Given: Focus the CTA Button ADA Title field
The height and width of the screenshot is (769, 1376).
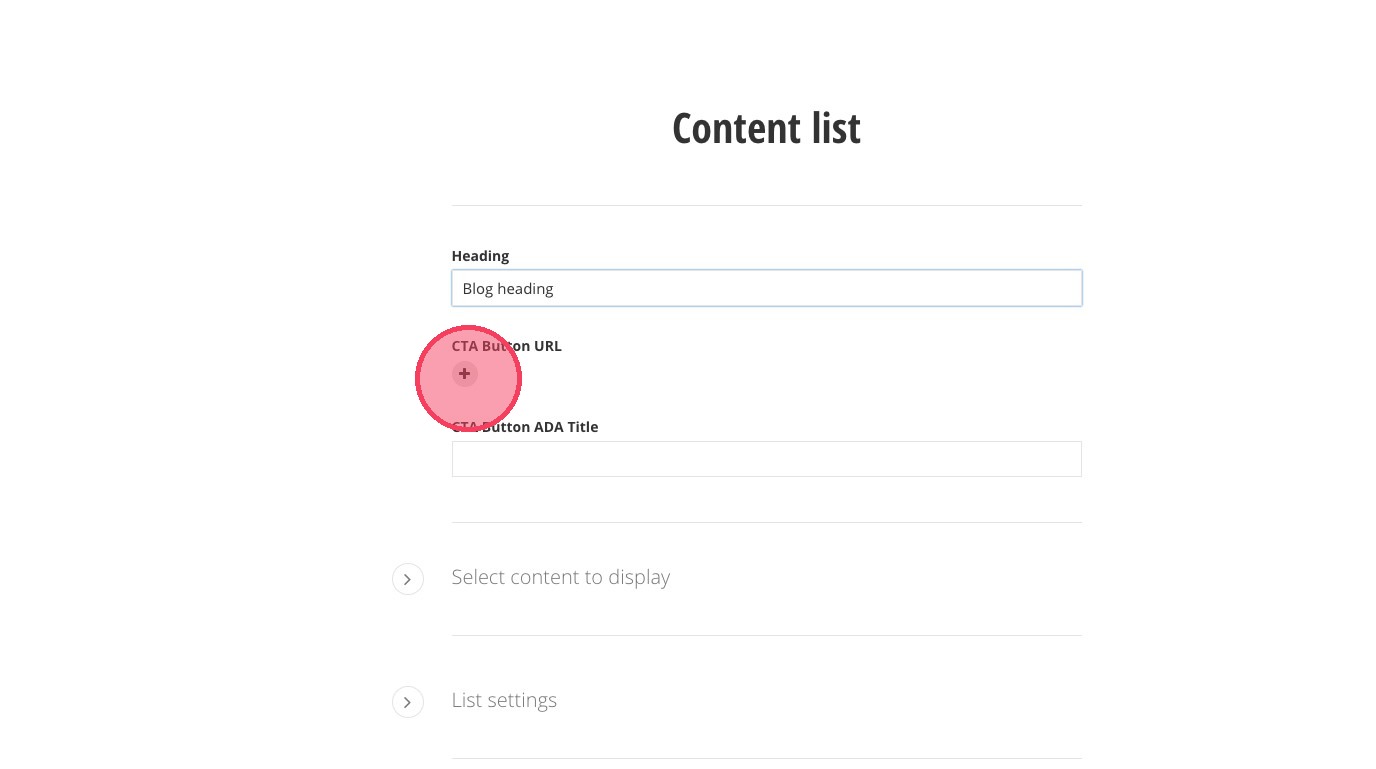Looking at the screenshot, I should coord(766,459).
